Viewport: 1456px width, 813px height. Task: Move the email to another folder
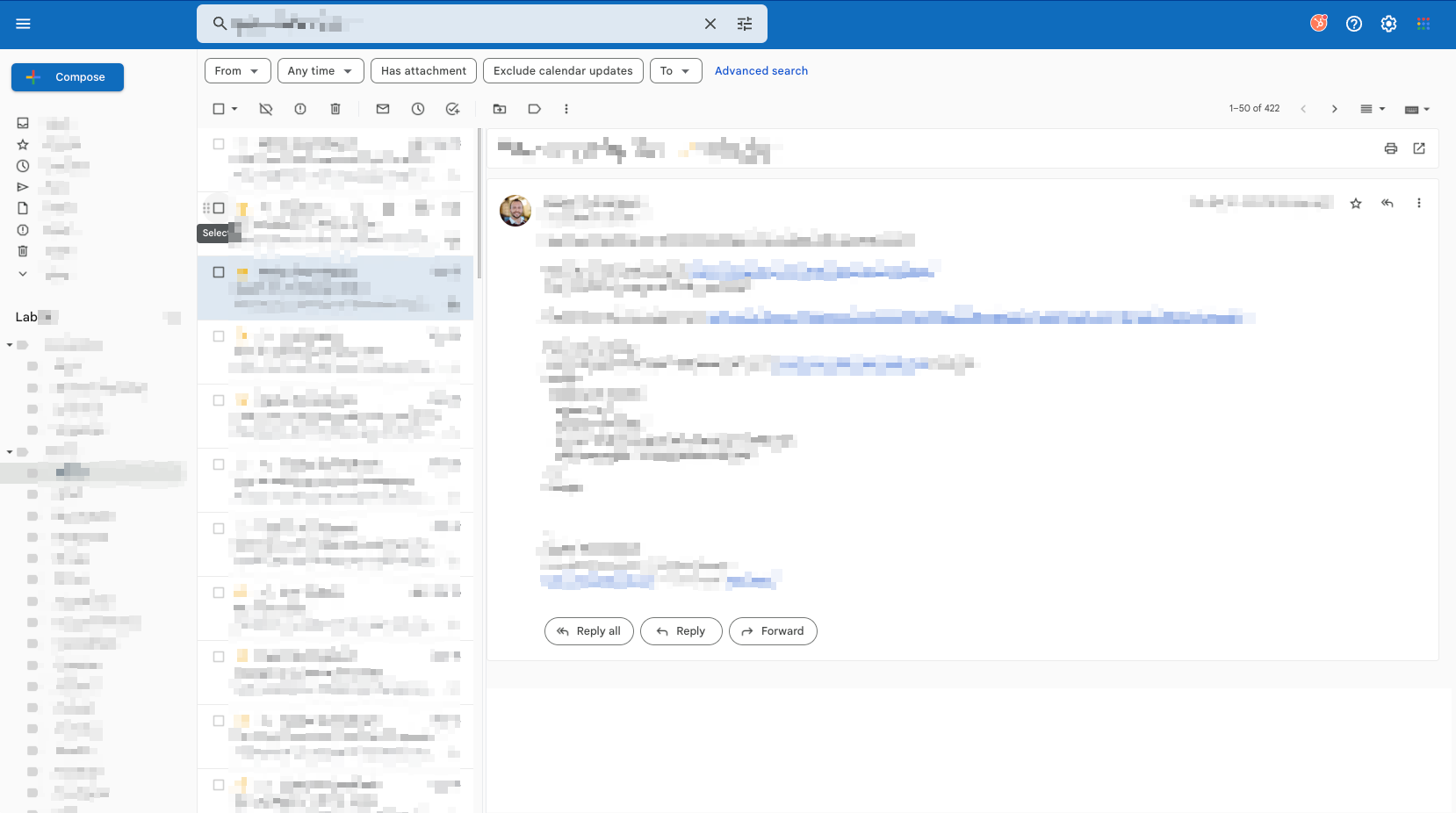click(499, 108)
